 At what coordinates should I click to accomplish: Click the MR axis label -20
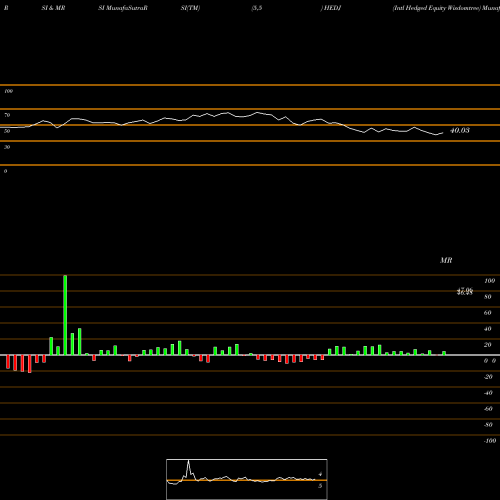(x=488, y=377)
